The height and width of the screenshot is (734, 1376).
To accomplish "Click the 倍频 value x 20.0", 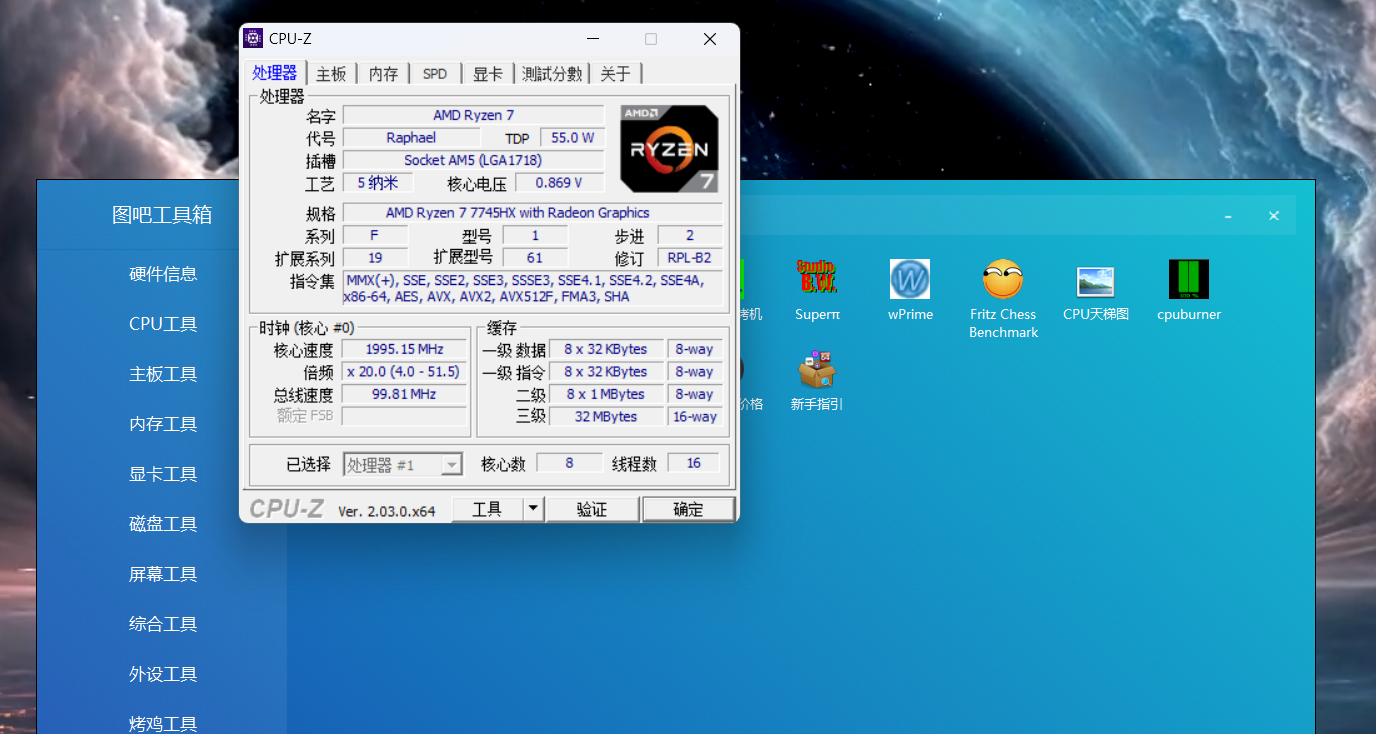I will [404, 371].
